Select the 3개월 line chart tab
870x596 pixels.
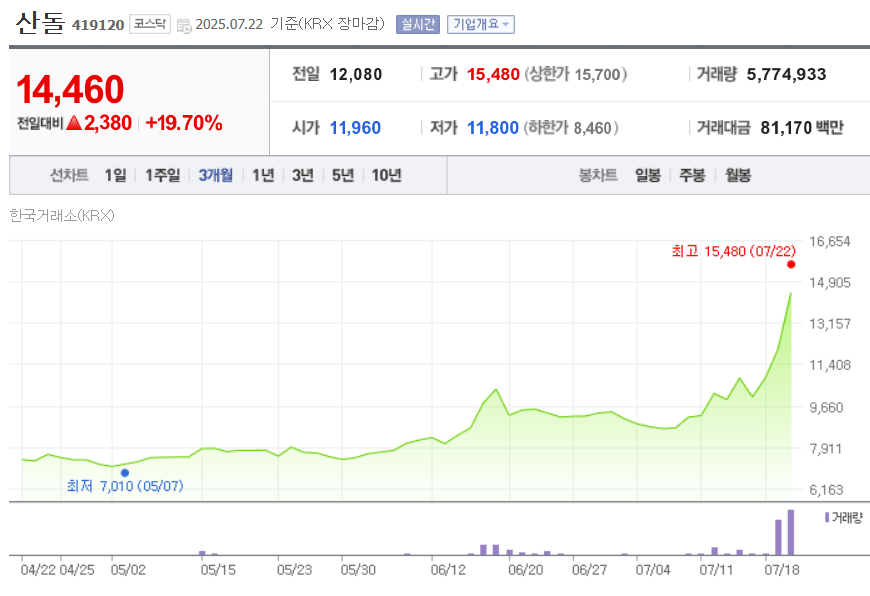216,175
